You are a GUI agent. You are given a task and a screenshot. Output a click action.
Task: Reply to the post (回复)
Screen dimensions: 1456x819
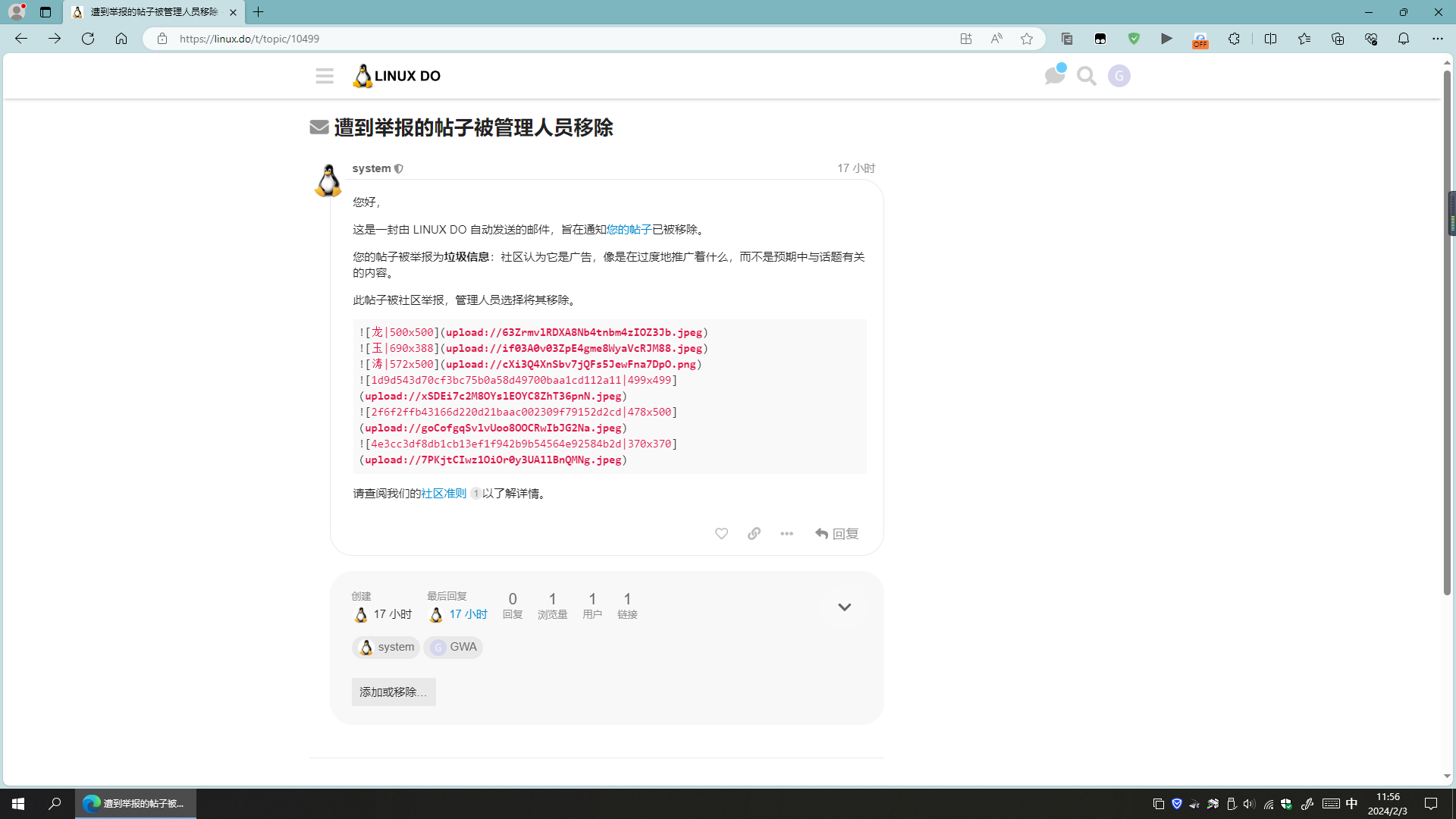[x=837, y=534]
